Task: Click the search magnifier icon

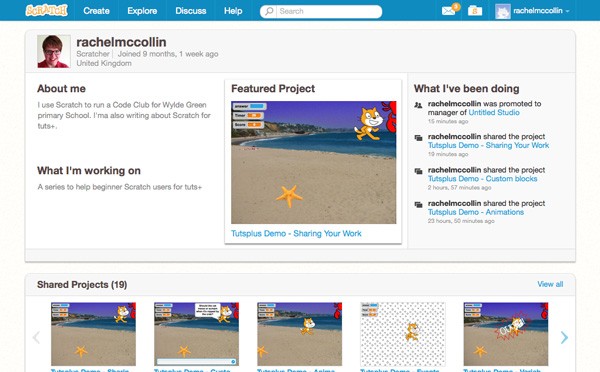Action: (269, 11)
